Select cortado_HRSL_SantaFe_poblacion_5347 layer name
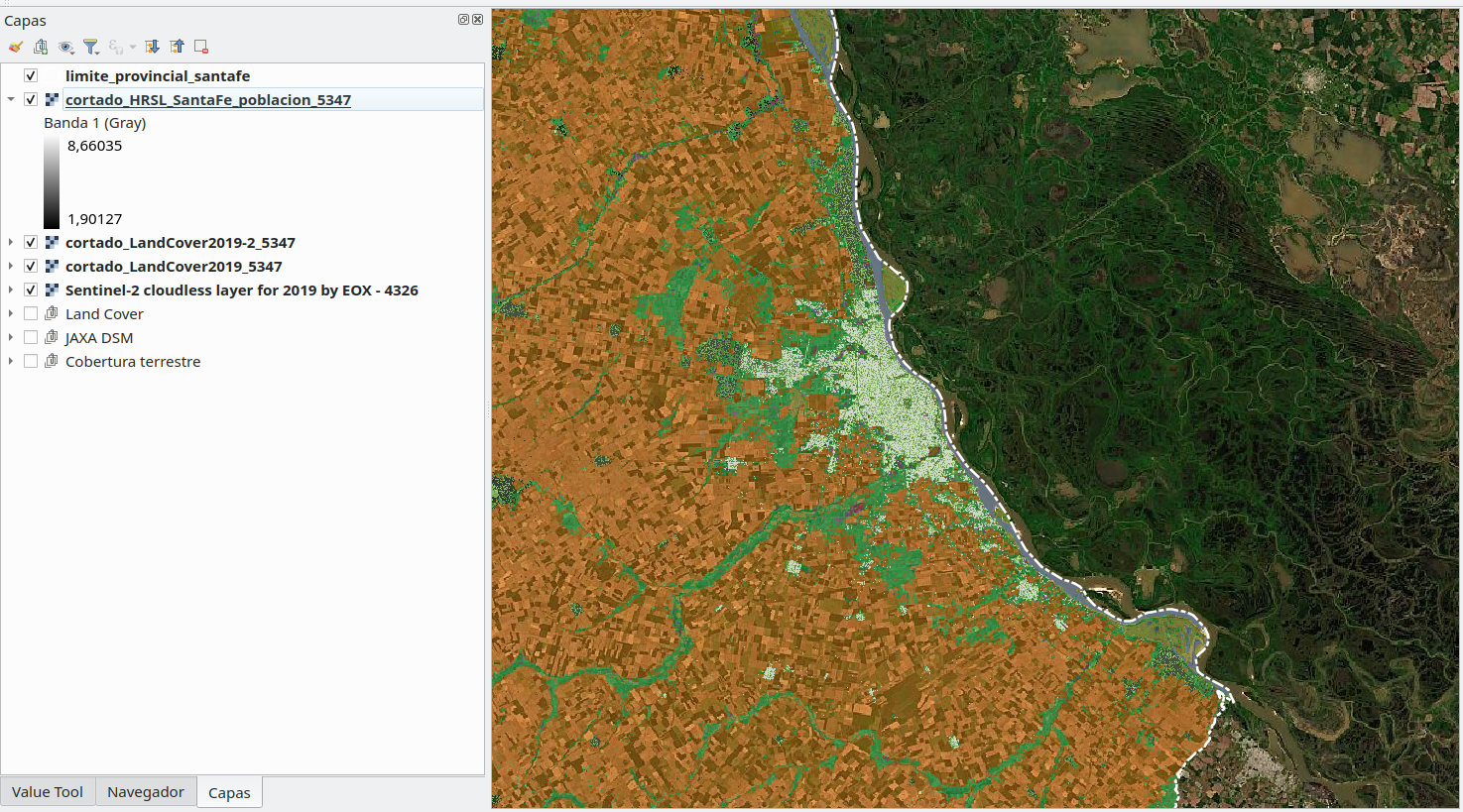 tap(208, 99)
